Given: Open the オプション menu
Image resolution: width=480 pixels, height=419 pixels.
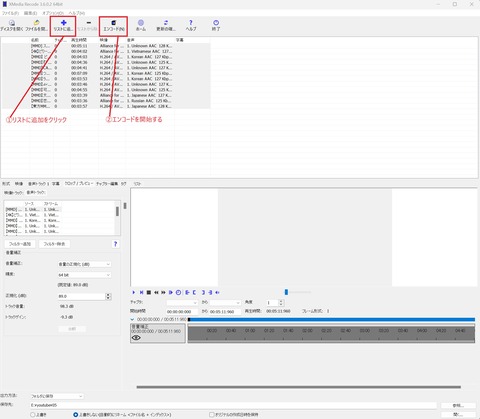Looking at the screenshot, I should [53, 13].
